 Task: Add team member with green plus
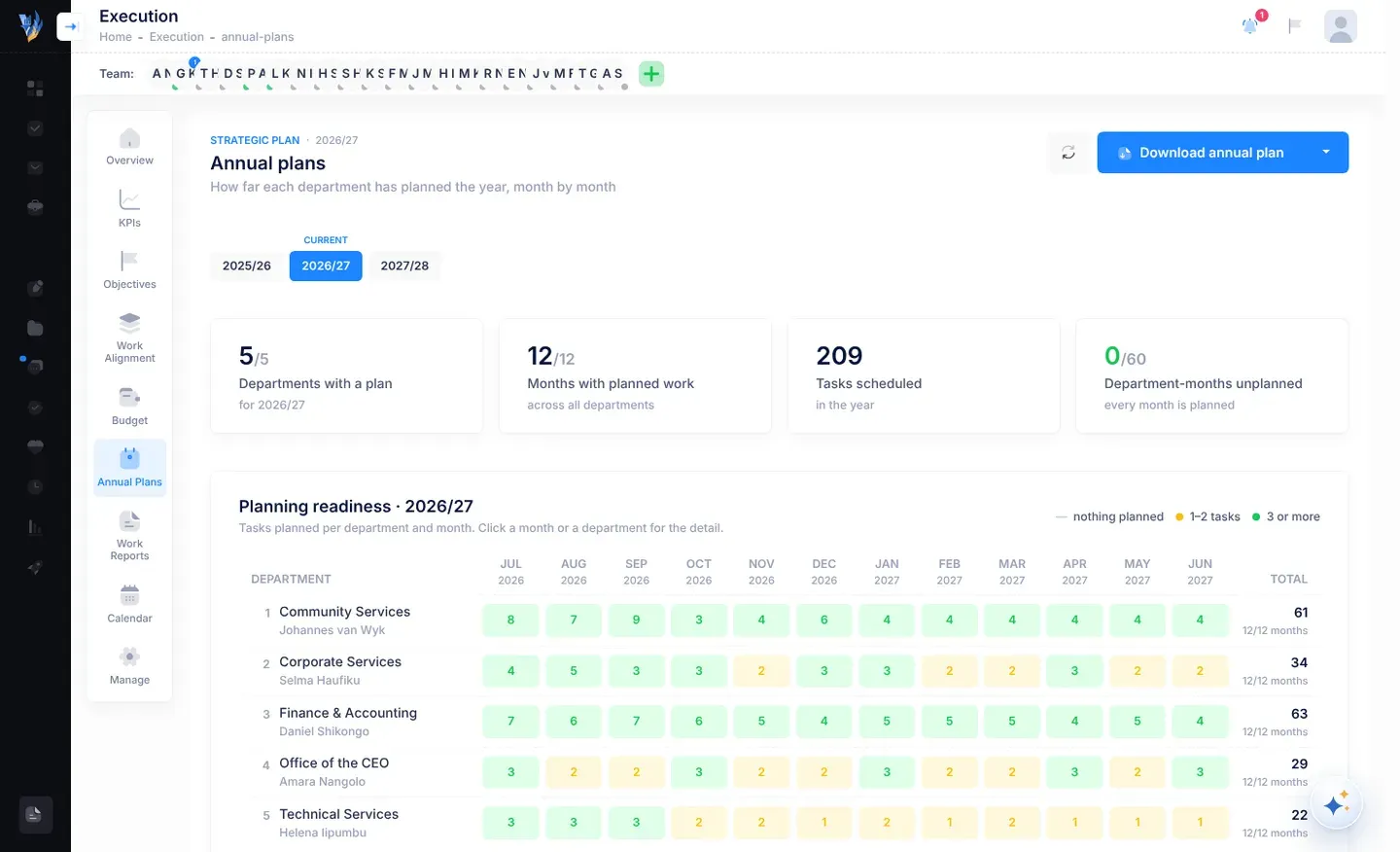(x=651, y=74)
